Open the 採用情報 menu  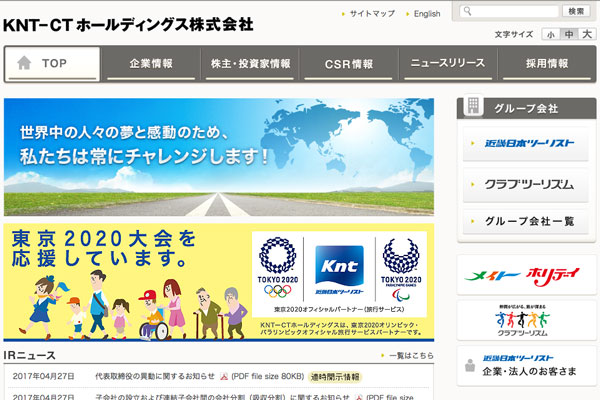click(547, 64)
